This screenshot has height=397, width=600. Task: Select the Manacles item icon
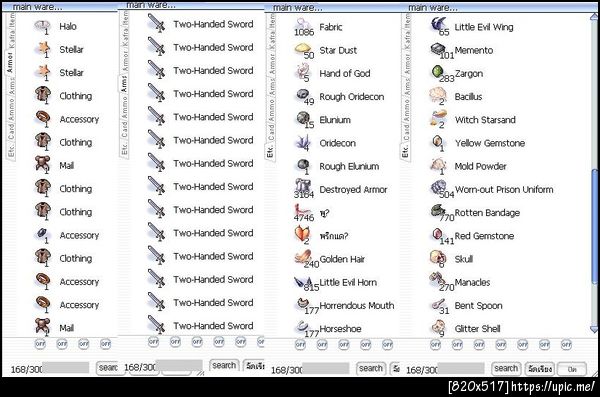(437, 280)
